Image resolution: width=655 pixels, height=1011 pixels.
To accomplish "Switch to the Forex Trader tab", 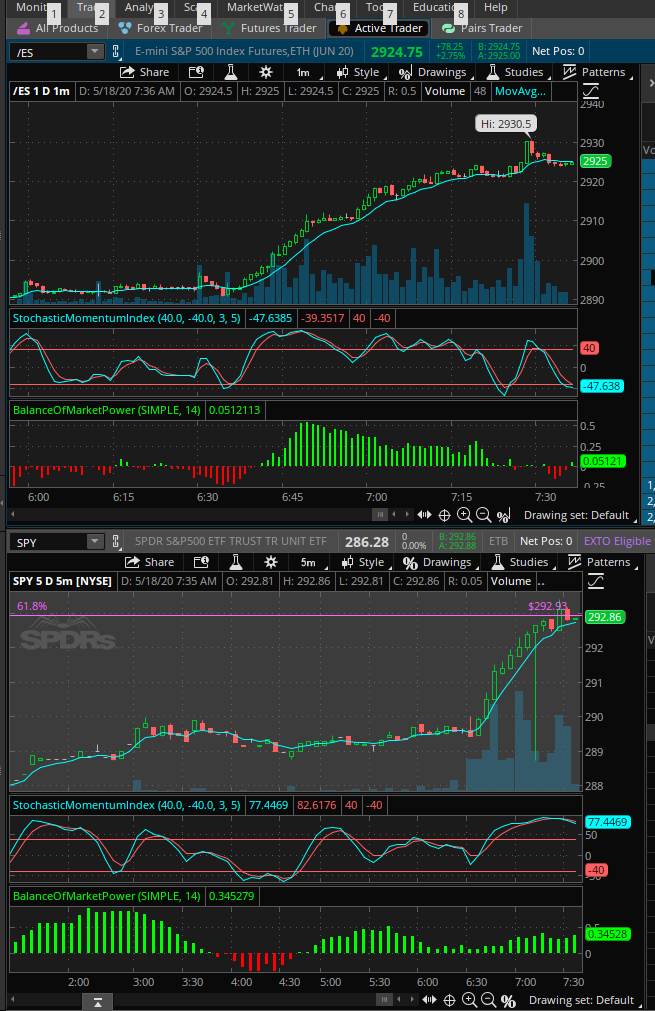I will click(x=161, y=28).
